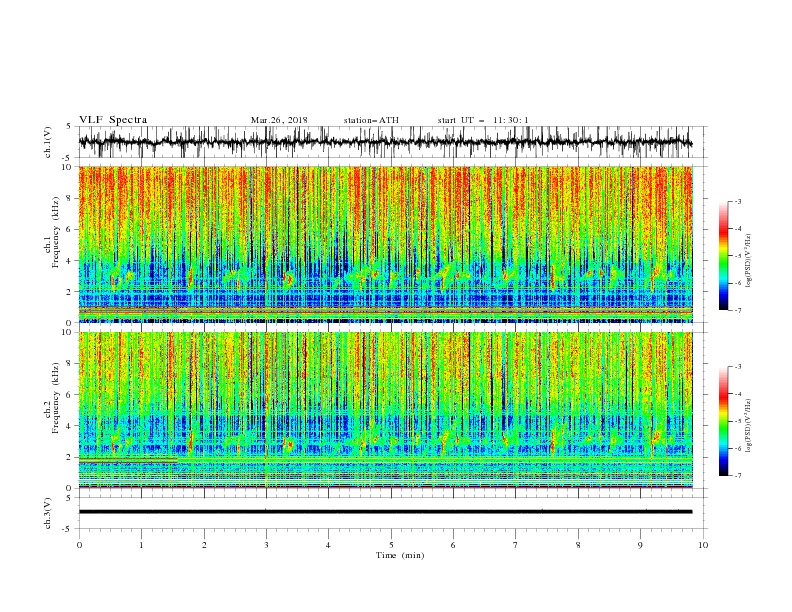Click time axis tick label "5"
The height and width of the screenshot is (612, 792).
point(391,545)
